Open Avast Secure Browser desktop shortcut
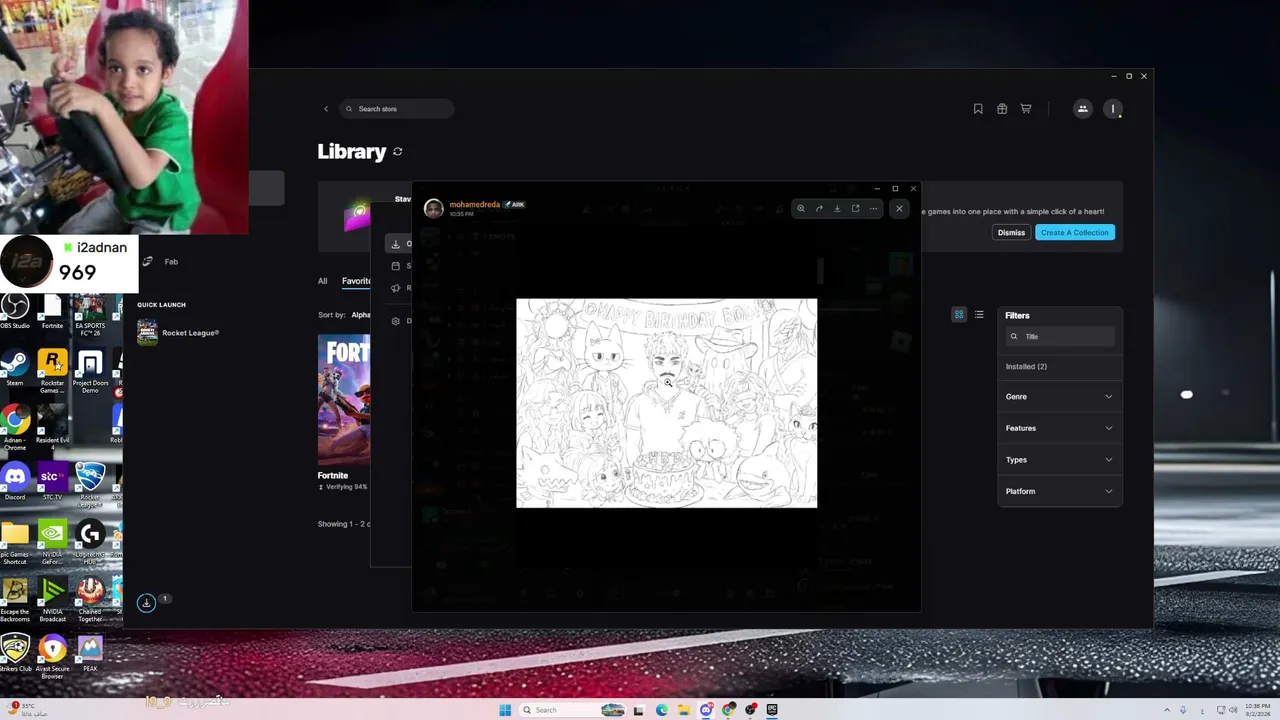The height and width of the screenshot is (720, 1280). coord(52,657)
